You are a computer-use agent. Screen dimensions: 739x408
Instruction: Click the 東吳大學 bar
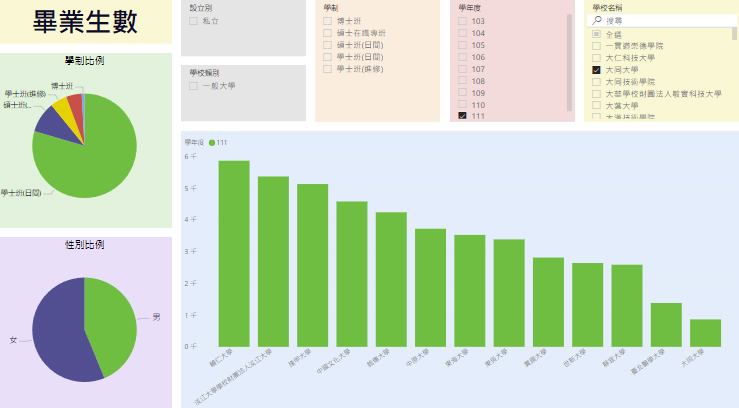[509, 293]
